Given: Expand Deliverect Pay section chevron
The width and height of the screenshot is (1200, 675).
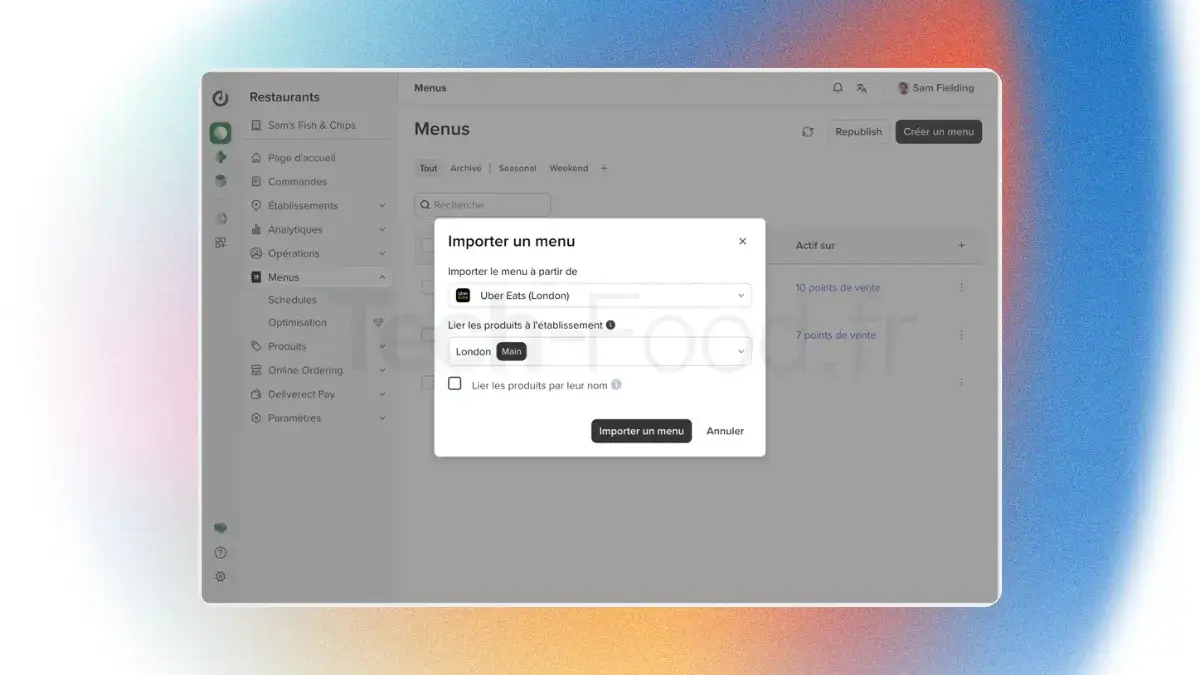Looking at the screenshot, I should pyautogui.click(x=382, y=395).
